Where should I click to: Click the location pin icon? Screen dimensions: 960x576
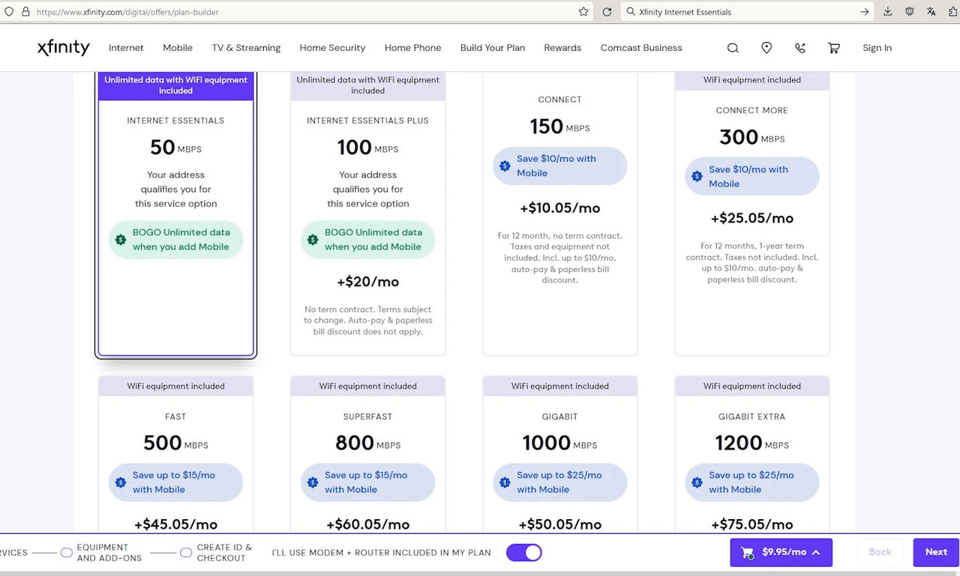click(x=766, y=48)
